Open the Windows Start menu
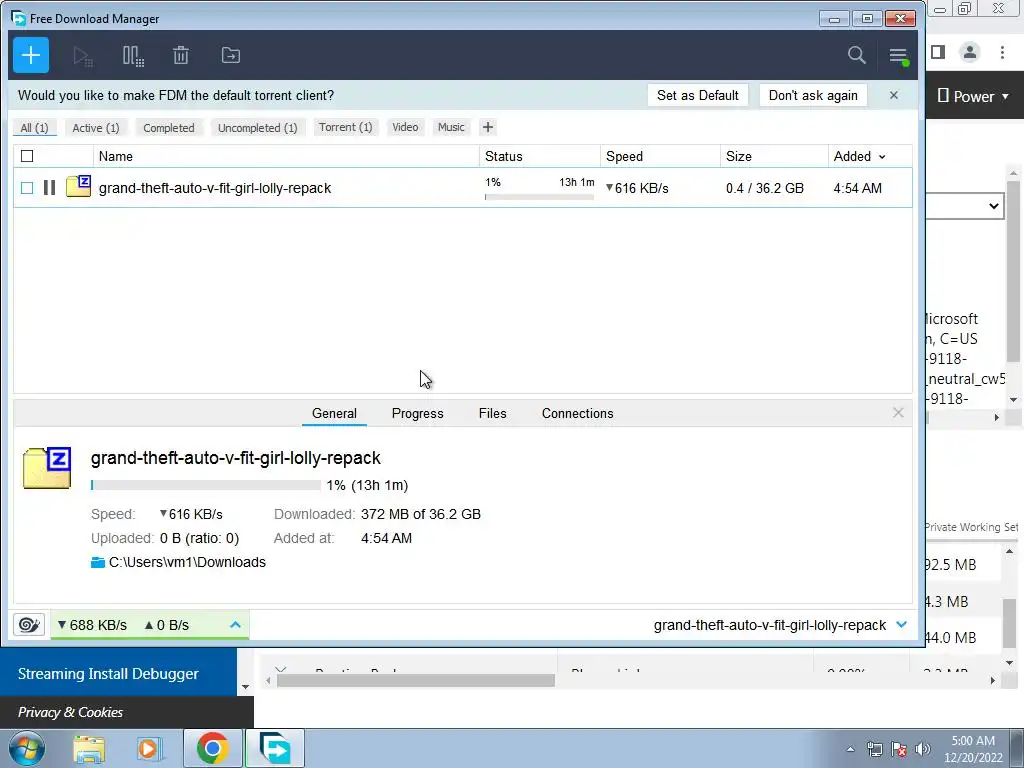1024x768 pixels. [27, 748]
